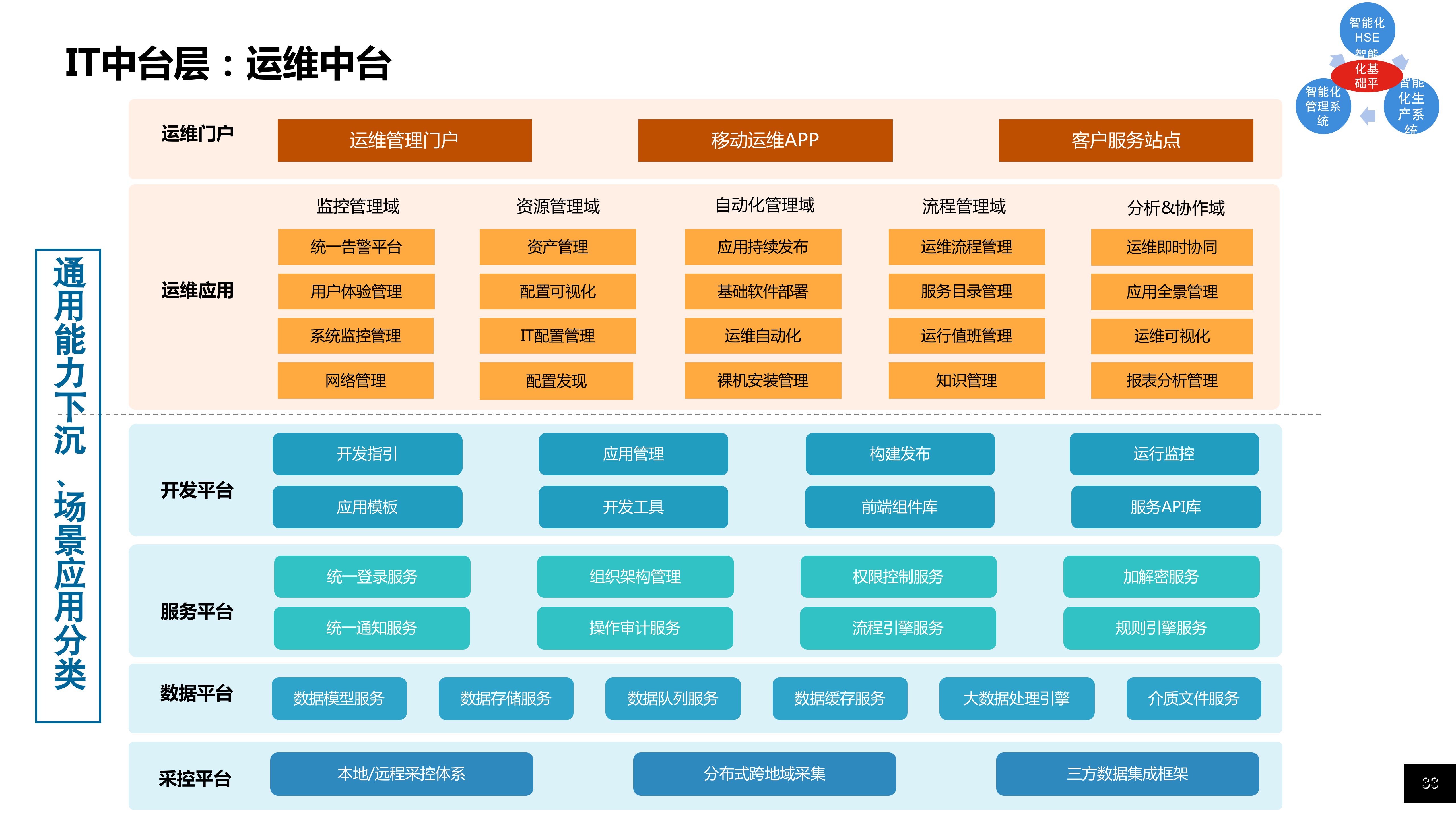Screen dimensions: 1456x819
Task: Click the 操作审计服务 box
Action: click(x=635, y=628)
